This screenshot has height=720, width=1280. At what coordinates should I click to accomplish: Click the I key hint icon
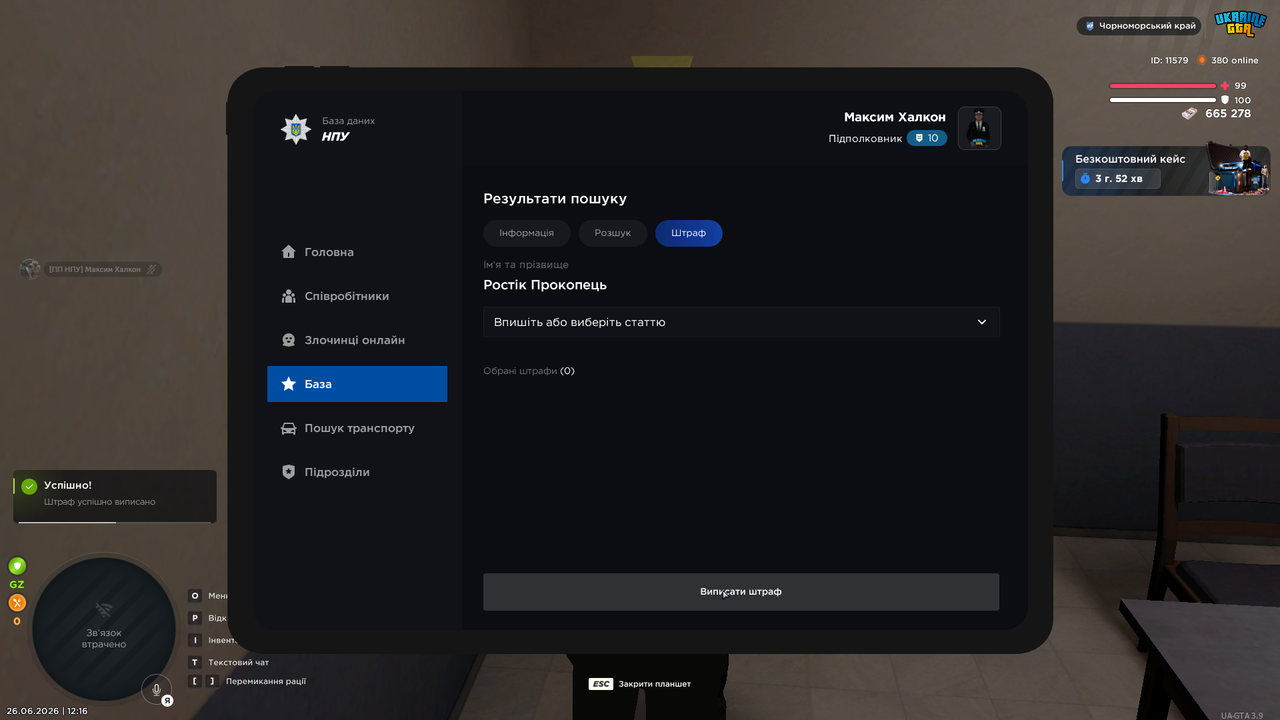pos(196,640)
